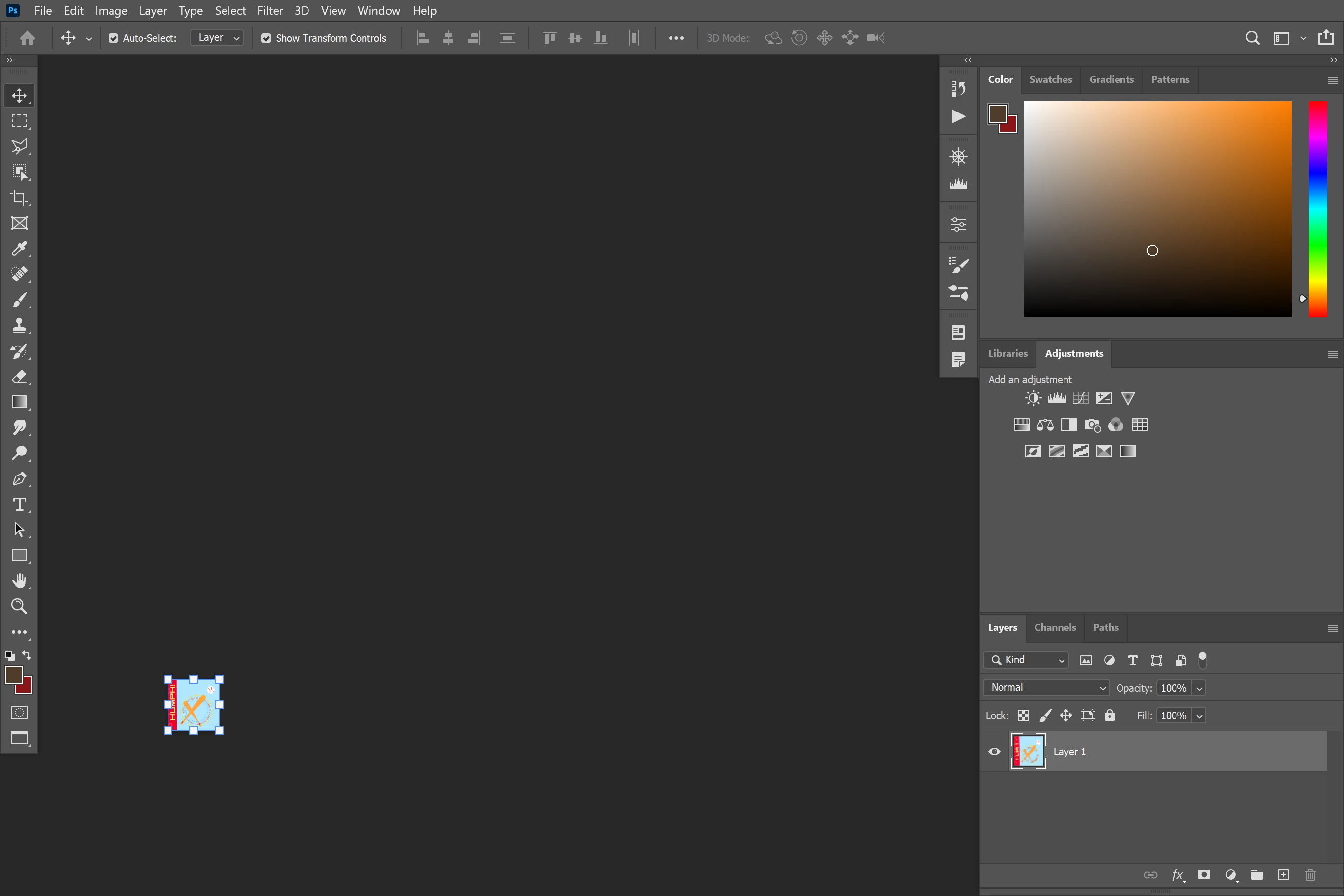This screenshot has height=896, width=1344.
Task: Select the Crop tool
Action: click(x=19, y=197)
